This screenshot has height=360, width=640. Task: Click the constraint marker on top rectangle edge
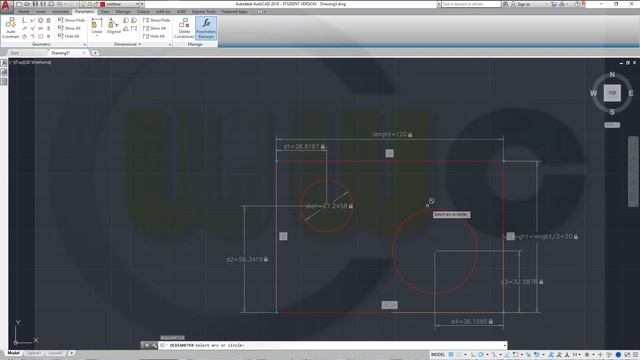pos(390,153)
